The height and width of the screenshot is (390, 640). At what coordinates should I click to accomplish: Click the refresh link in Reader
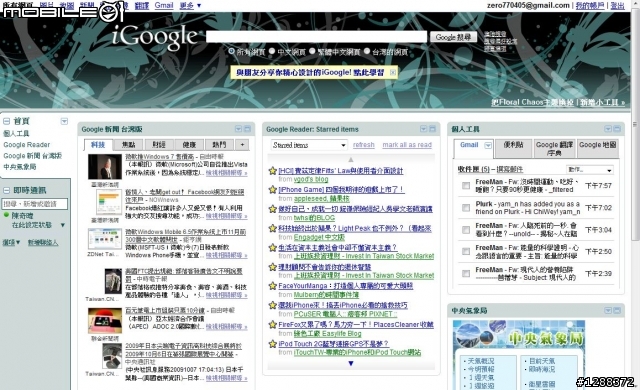pyautogui.click(x=363, y=145)
